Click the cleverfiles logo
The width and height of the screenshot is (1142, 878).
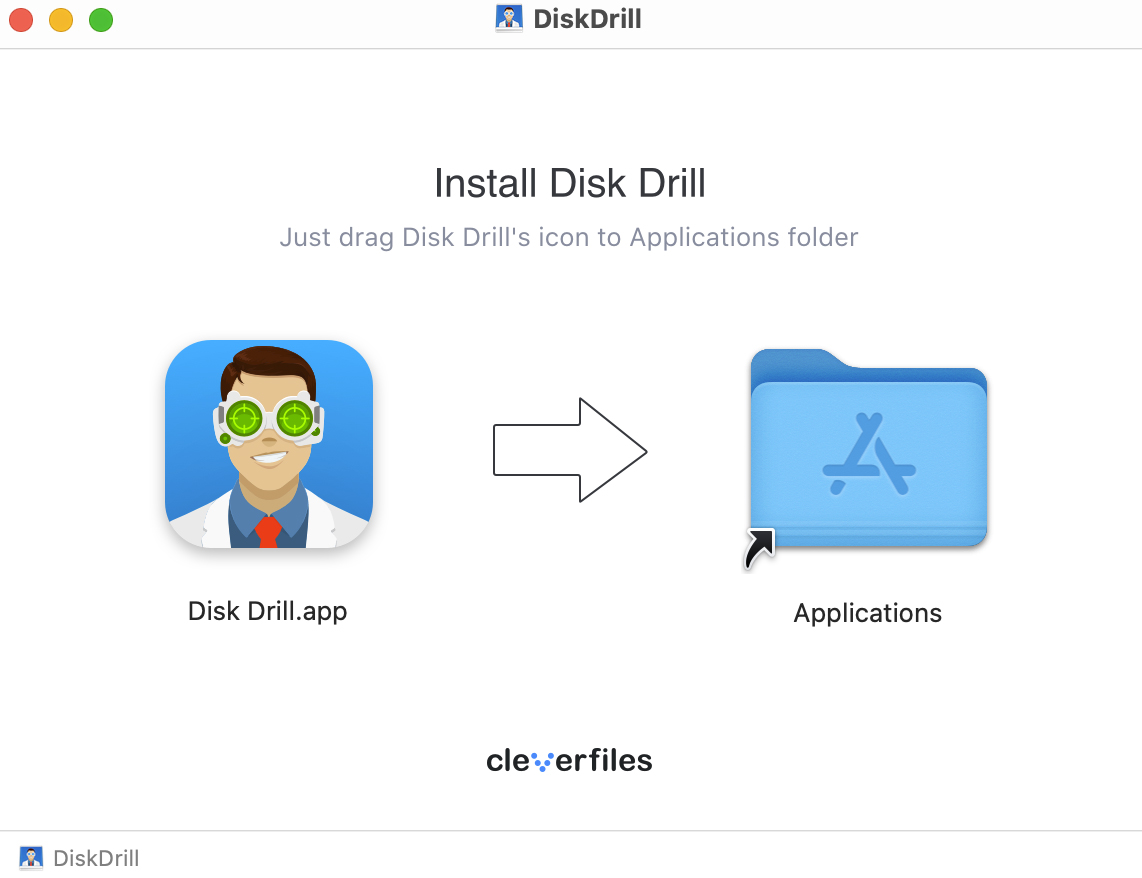pos(569,759)
